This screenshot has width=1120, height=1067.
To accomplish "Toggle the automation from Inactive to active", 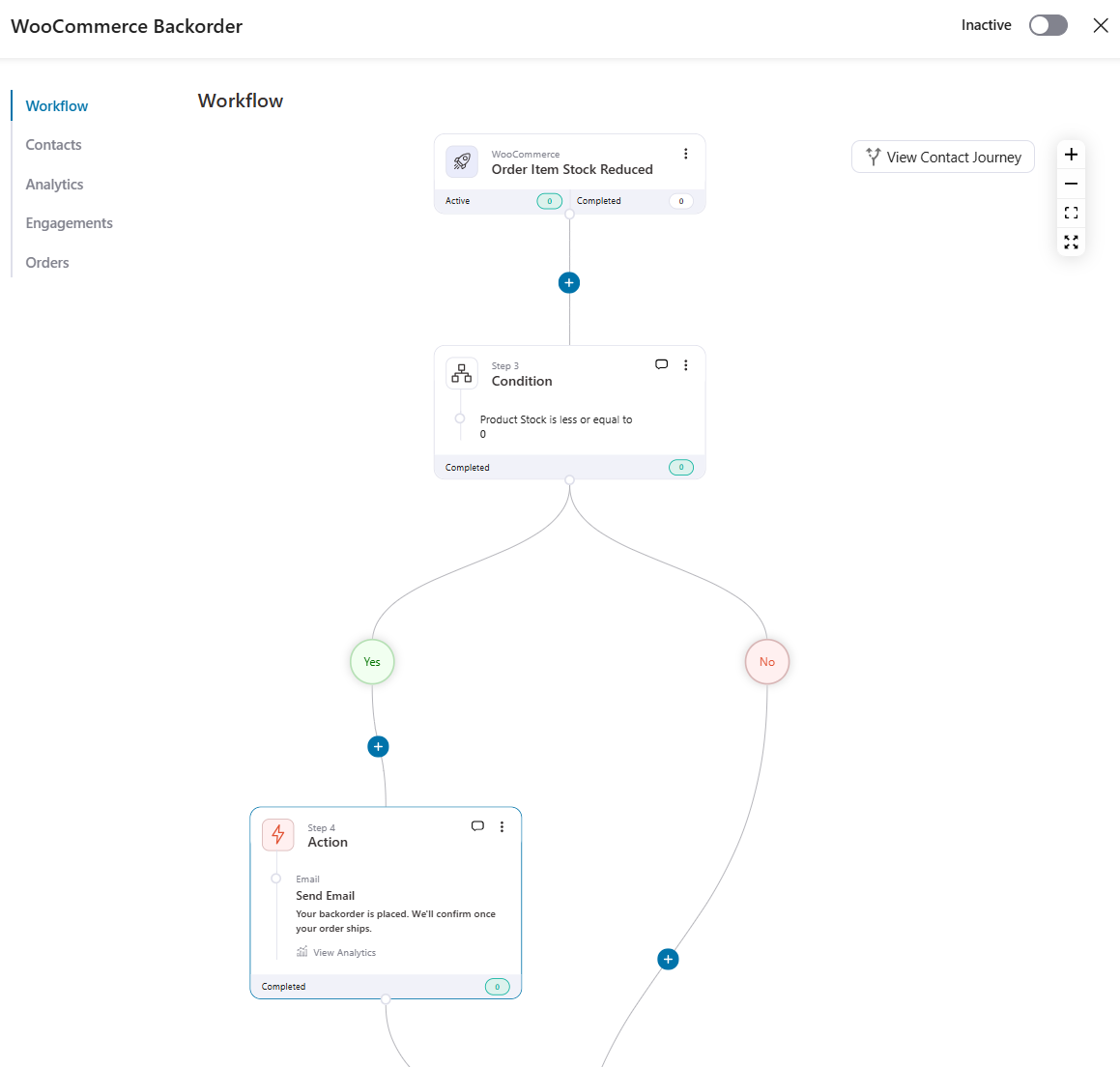I will 1048,25.
